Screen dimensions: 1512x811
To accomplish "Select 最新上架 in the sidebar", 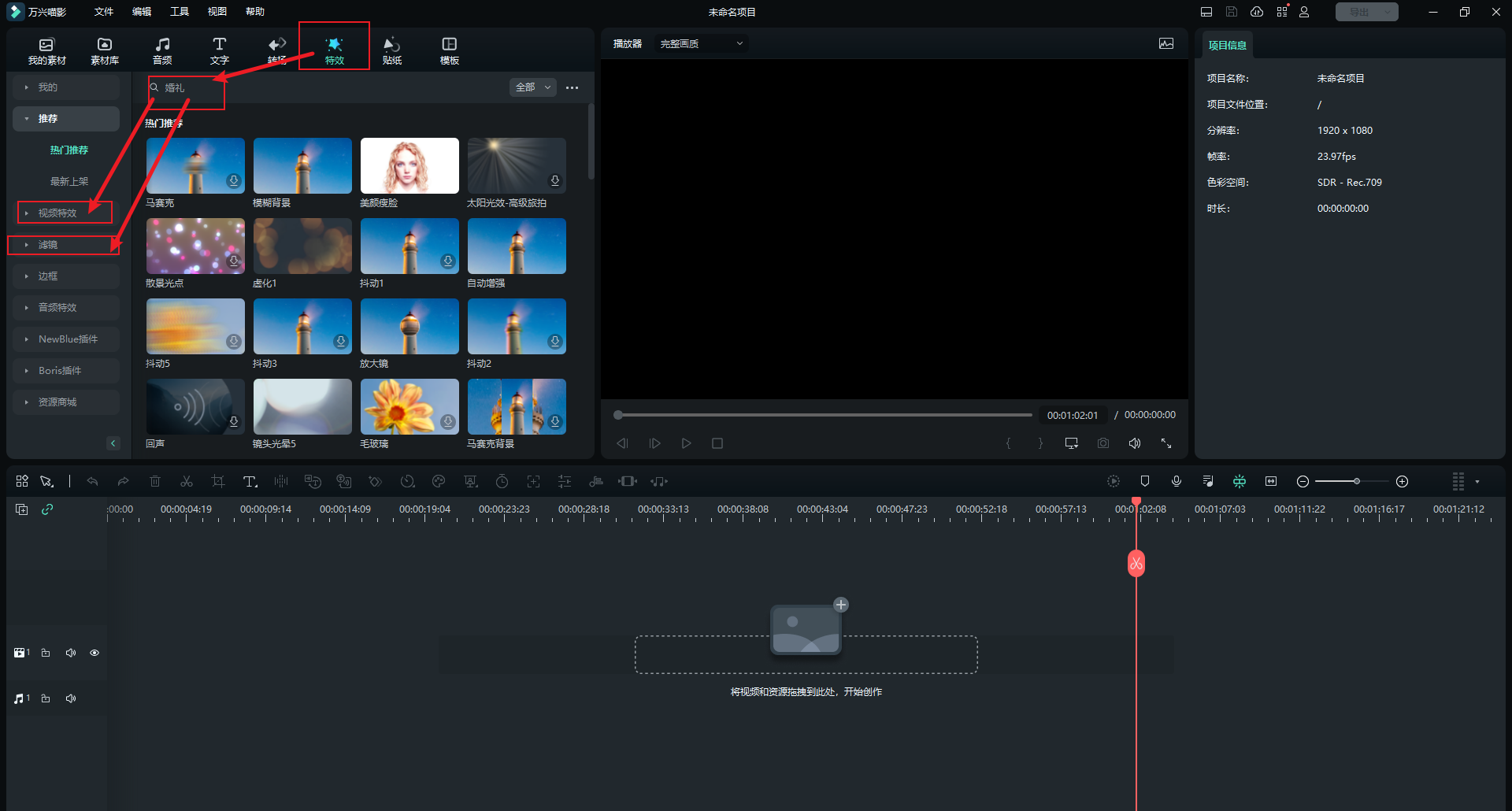I will click(69, 181).
